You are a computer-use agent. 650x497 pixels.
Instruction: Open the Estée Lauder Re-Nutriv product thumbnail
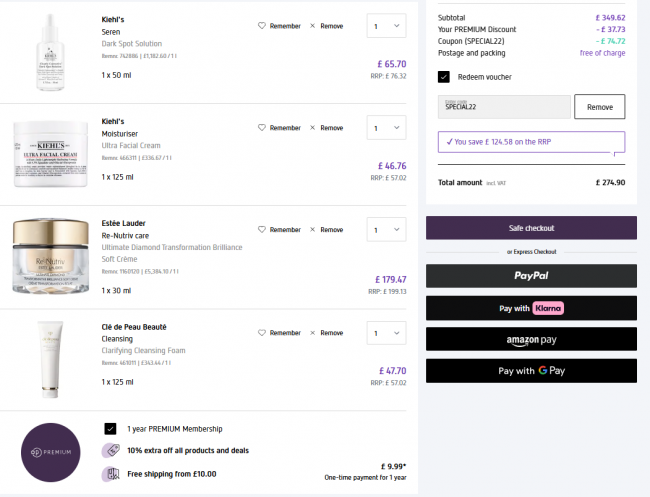click(x=51, y=257)
